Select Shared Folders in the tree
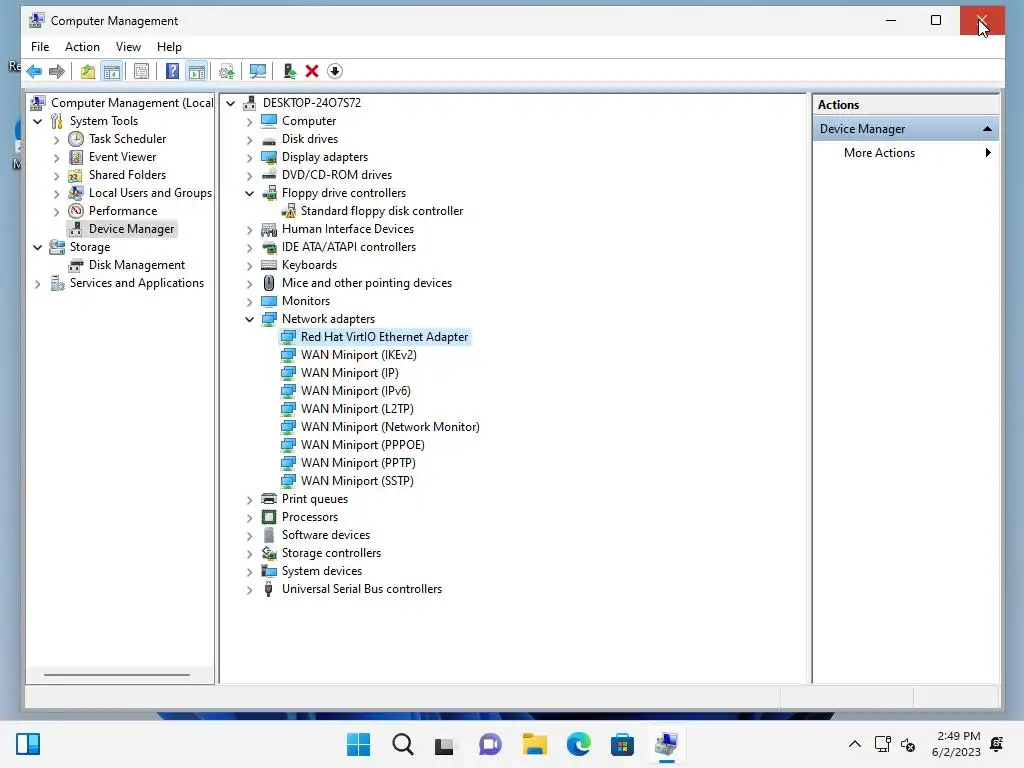Image resolution: width=1024 pixels, height=768 pixels. click(x=127, y=175)
